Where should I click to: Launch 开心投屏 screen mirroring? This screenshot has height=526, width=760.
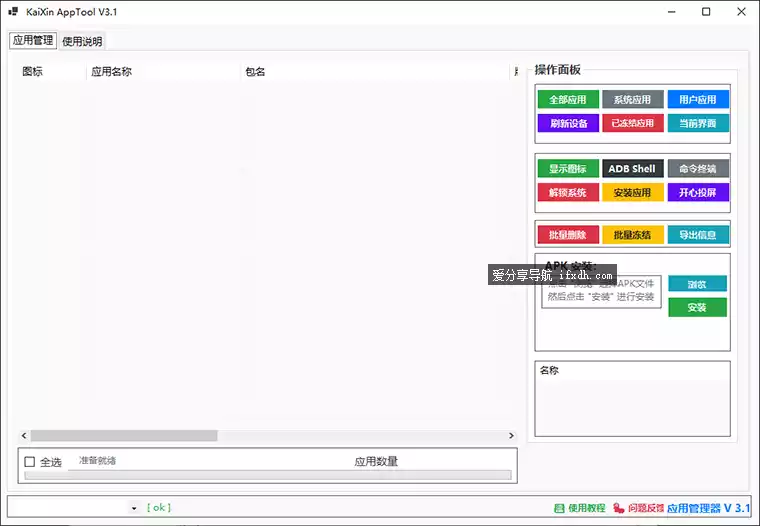(x=698, y=192)
